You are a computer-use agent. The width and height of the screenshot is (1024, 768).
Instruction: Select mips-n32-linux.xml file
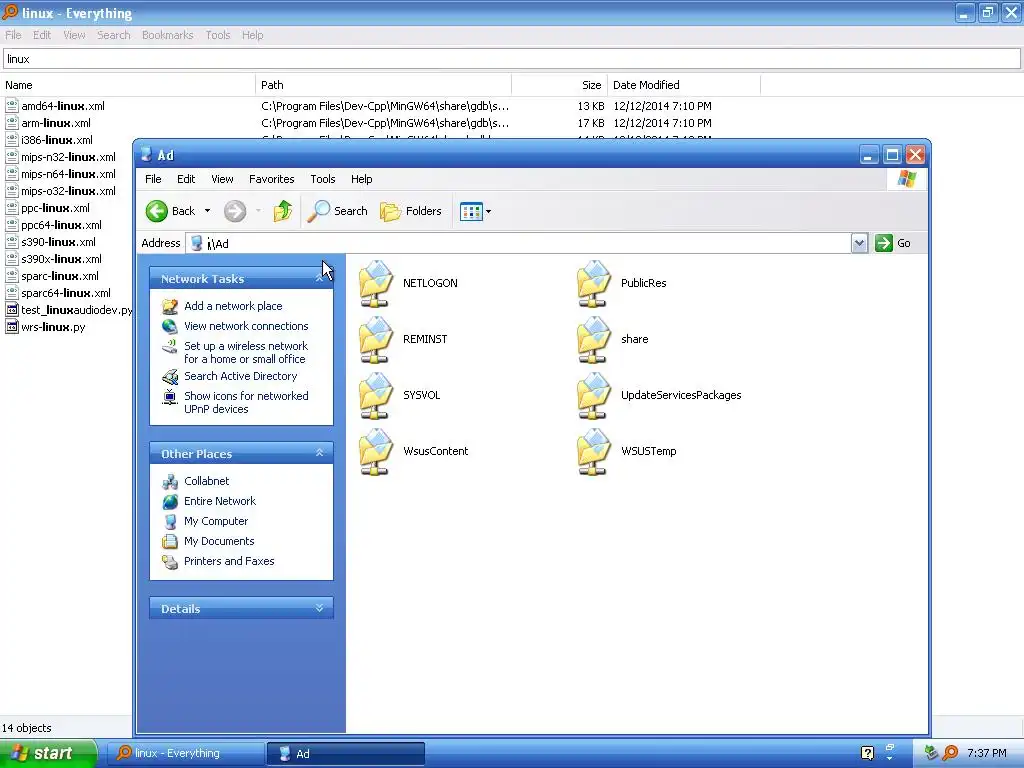pyautogui.click(x=68, y=157)
